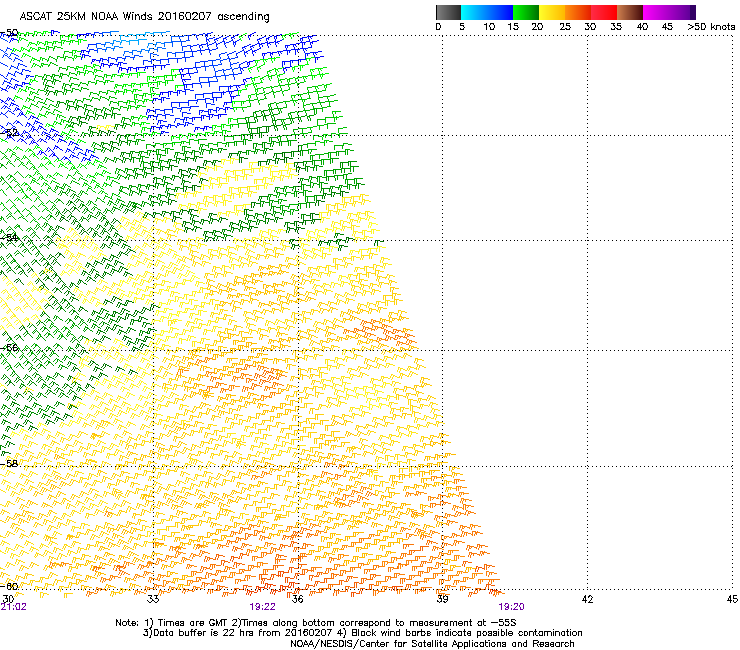Image resolution: width=740 pixels, height=650 pixels.
Task: Click the brown 35-40 knots legend swatch
Action: pos(630,12)
